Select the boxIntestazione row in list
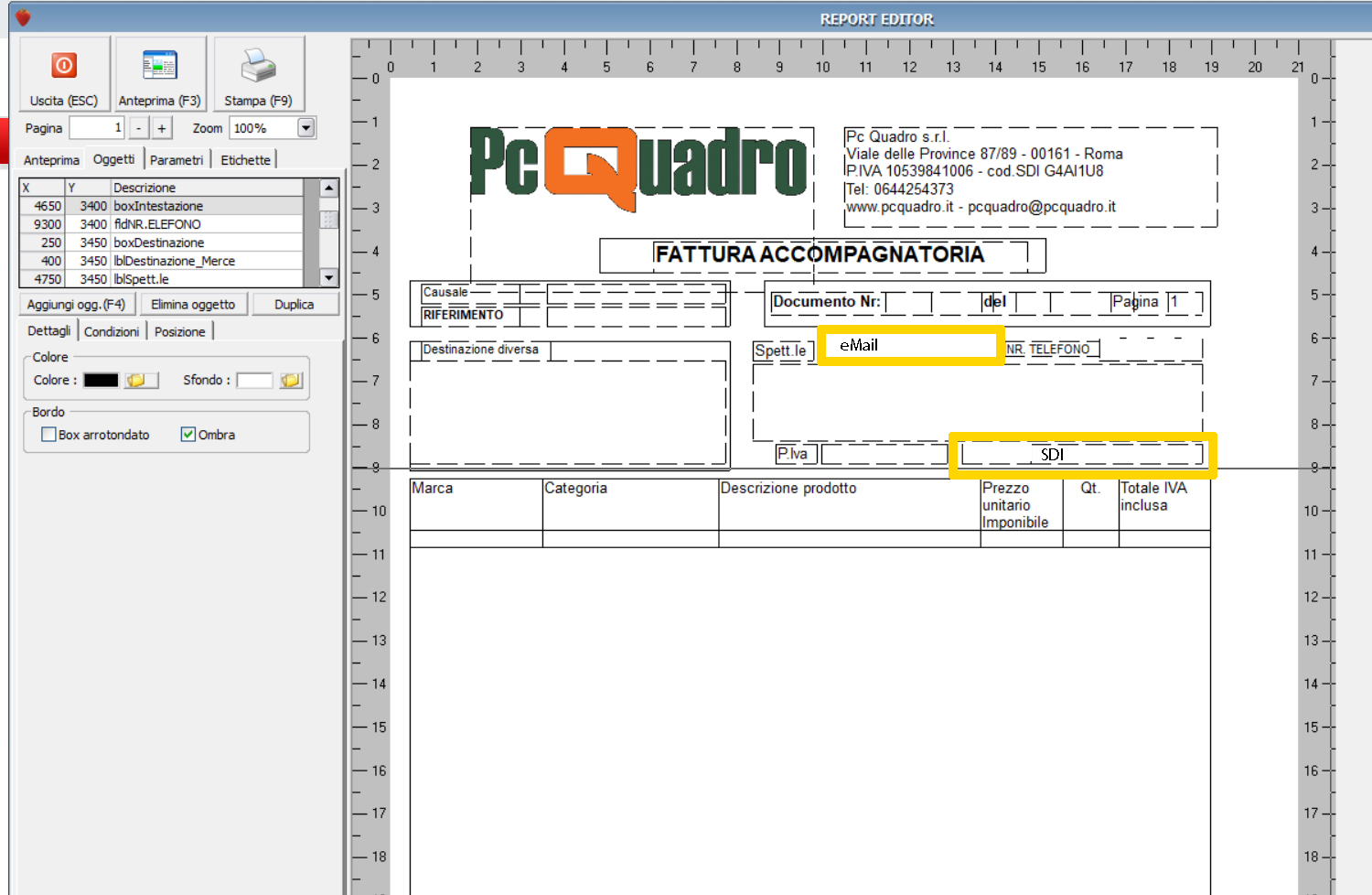1372x895 pixels. tap(161, 206)
